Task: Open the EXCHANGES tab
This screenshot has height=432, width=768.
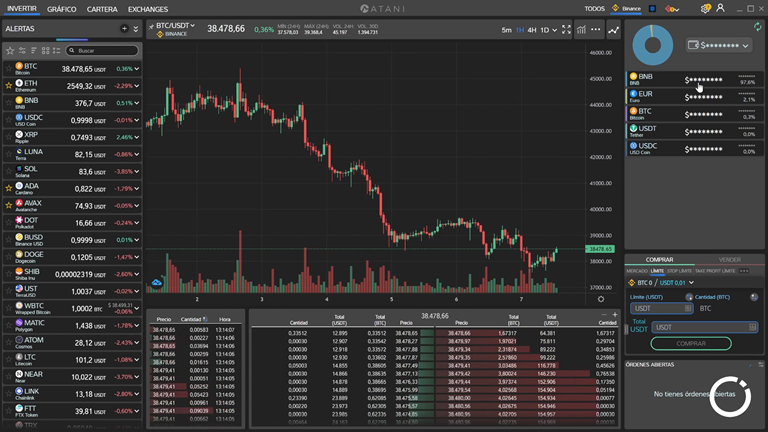Action: (148, 9)
